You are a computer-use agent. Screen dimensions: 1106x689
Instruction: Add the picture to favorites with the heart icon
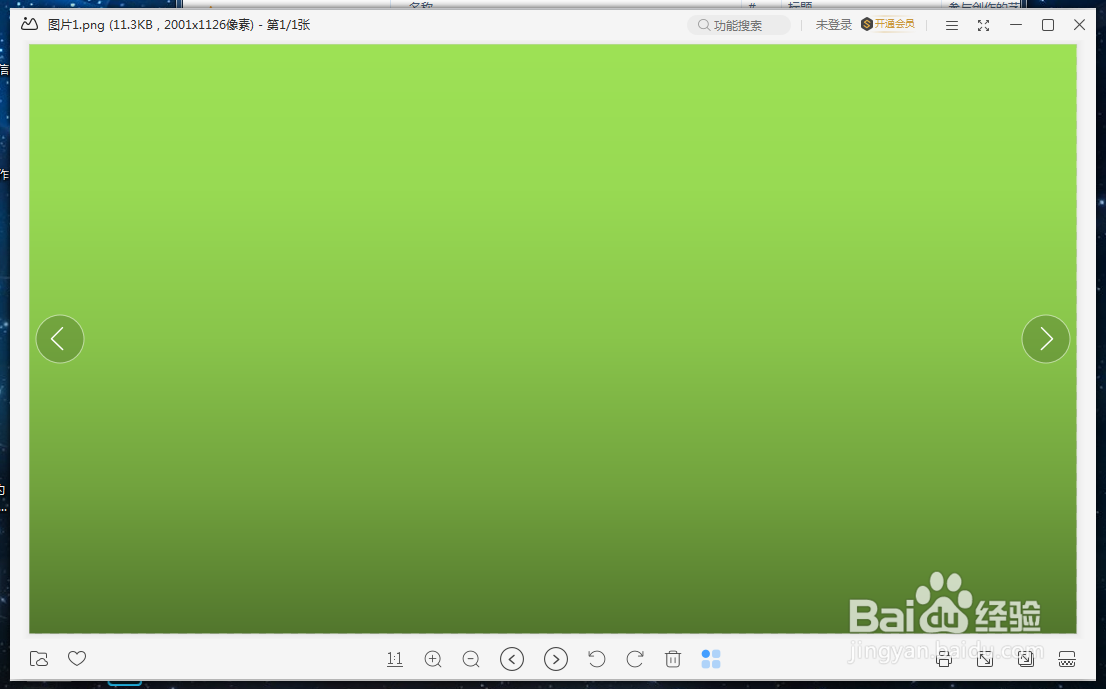tap(77, 658)
